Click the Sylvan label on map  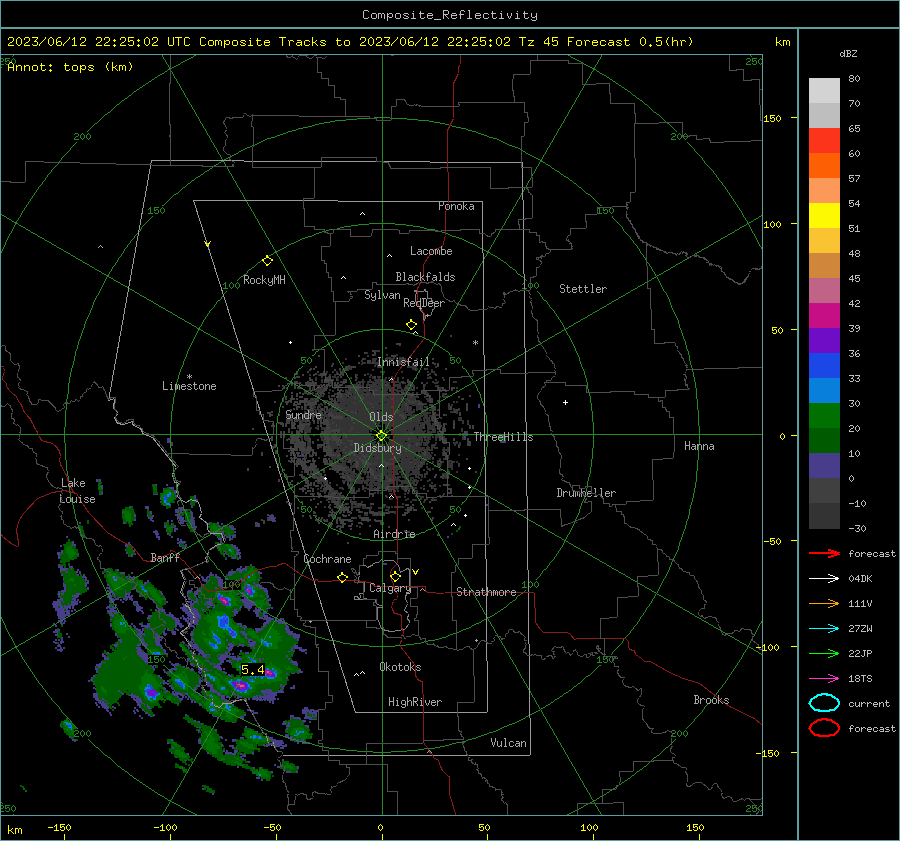(x=382, y=295)
